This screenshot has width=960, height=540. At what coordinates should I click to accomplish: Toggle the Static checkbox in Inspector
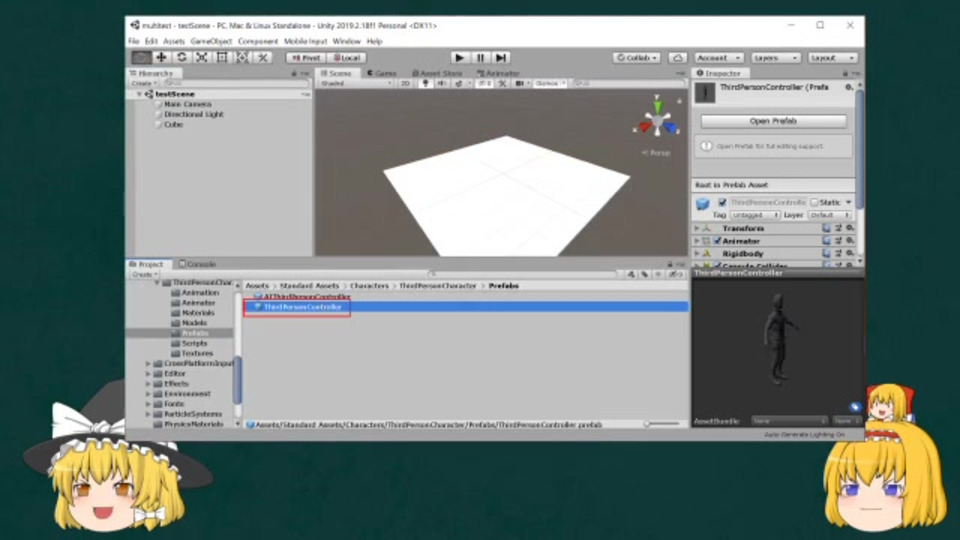coord(814,202)
